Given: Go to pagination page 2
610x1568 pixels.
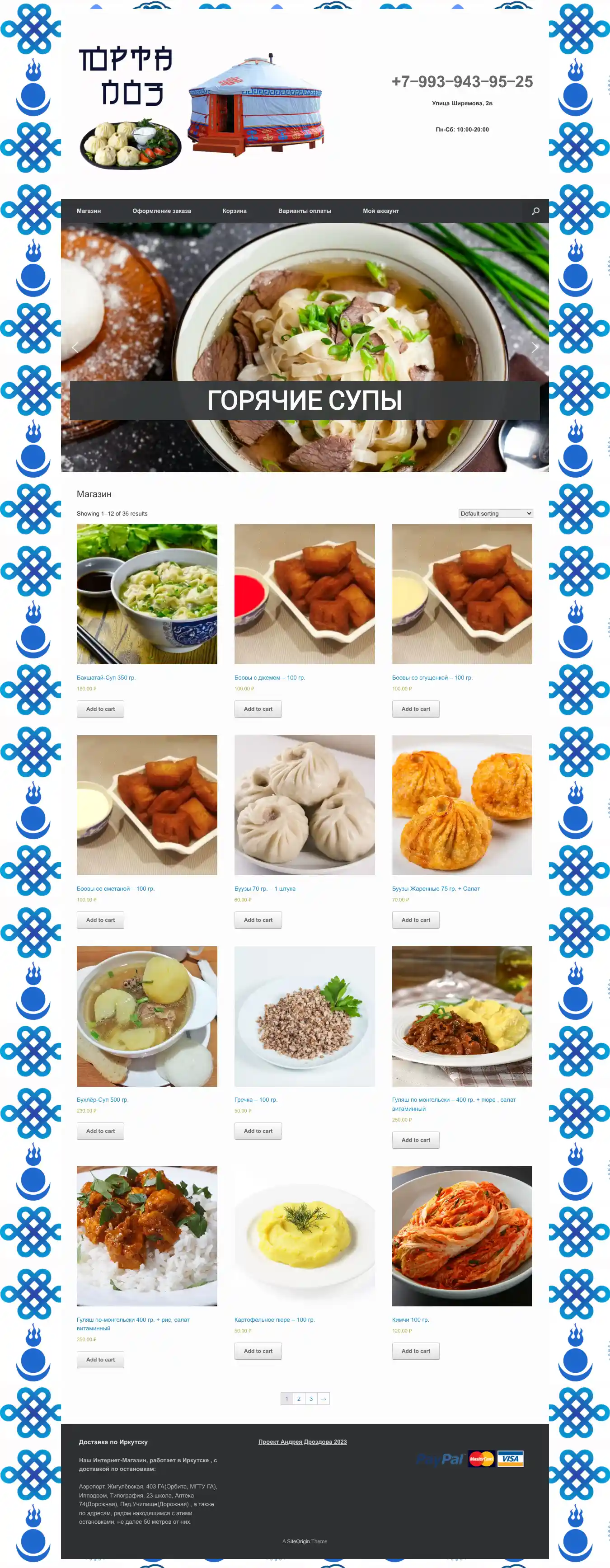Looking at the screenshot, I should pos(299,1399).
